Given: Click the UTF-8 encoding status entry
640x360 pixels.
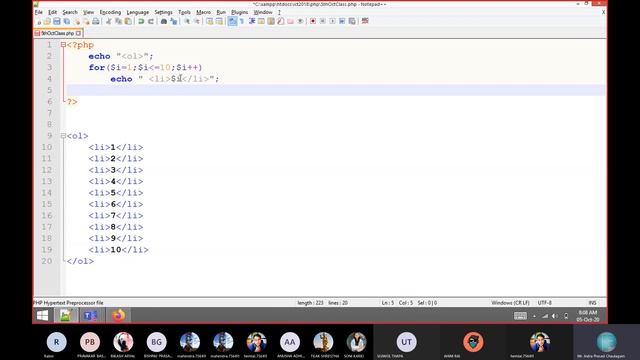Looking at the screenshot, I should point(544,303).
